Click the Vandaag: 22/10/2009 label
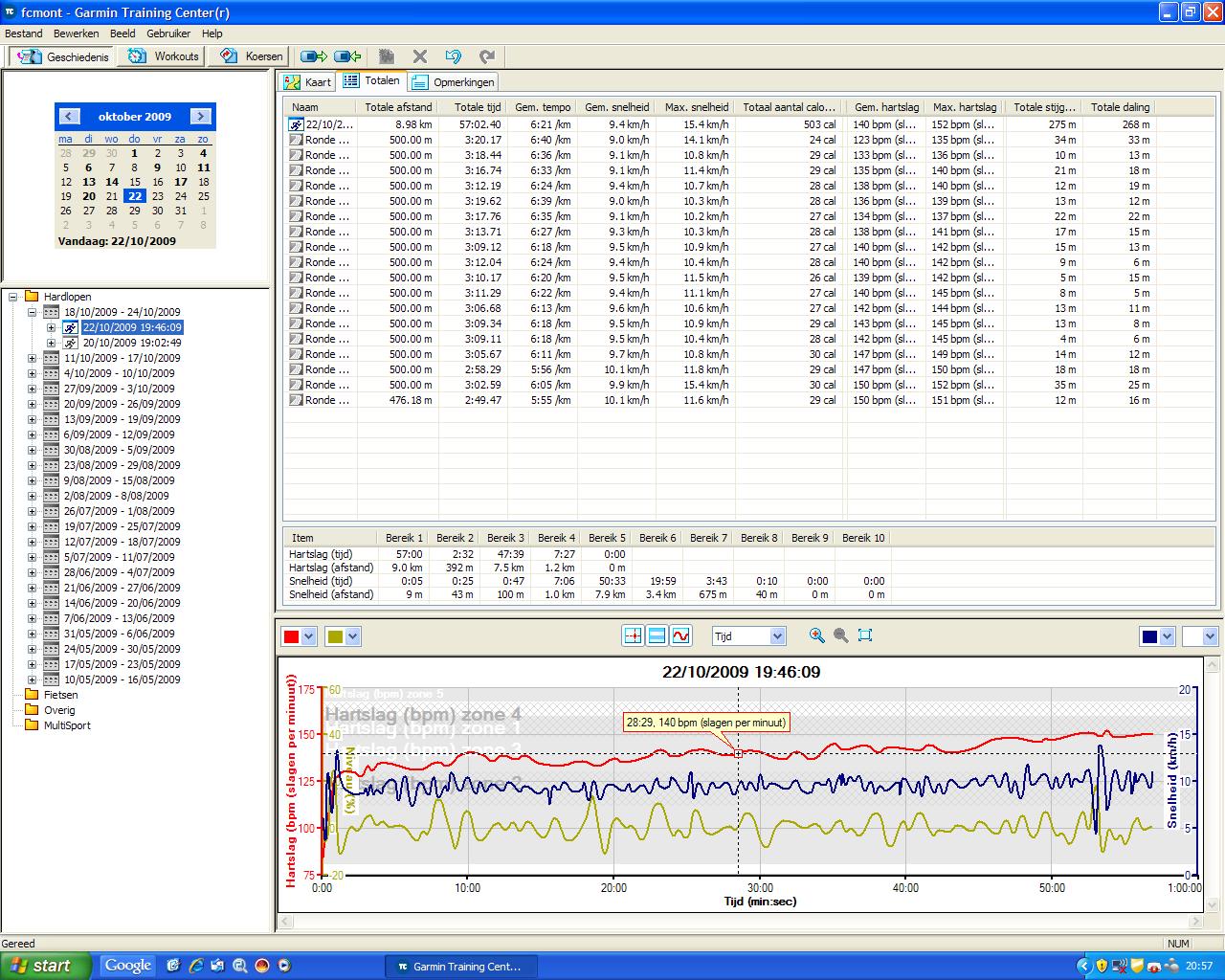The image size is (1225, 980). (117, 241)
